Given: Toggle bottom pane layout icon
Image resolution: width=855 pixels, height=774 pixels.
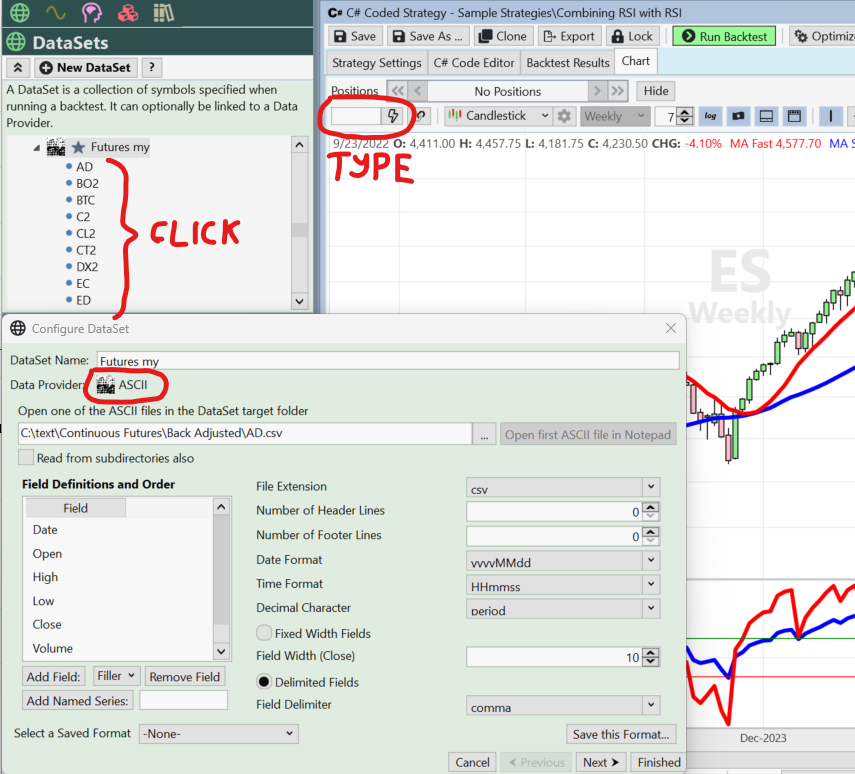Looking at the screenshot, I should [766, 116].
